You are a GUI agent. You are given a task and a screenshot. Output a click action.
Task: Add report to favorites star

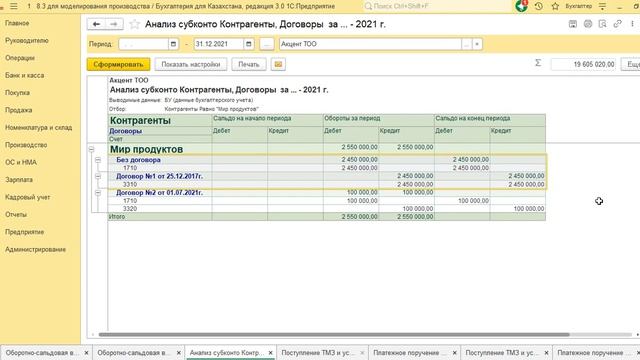[134, 24]
